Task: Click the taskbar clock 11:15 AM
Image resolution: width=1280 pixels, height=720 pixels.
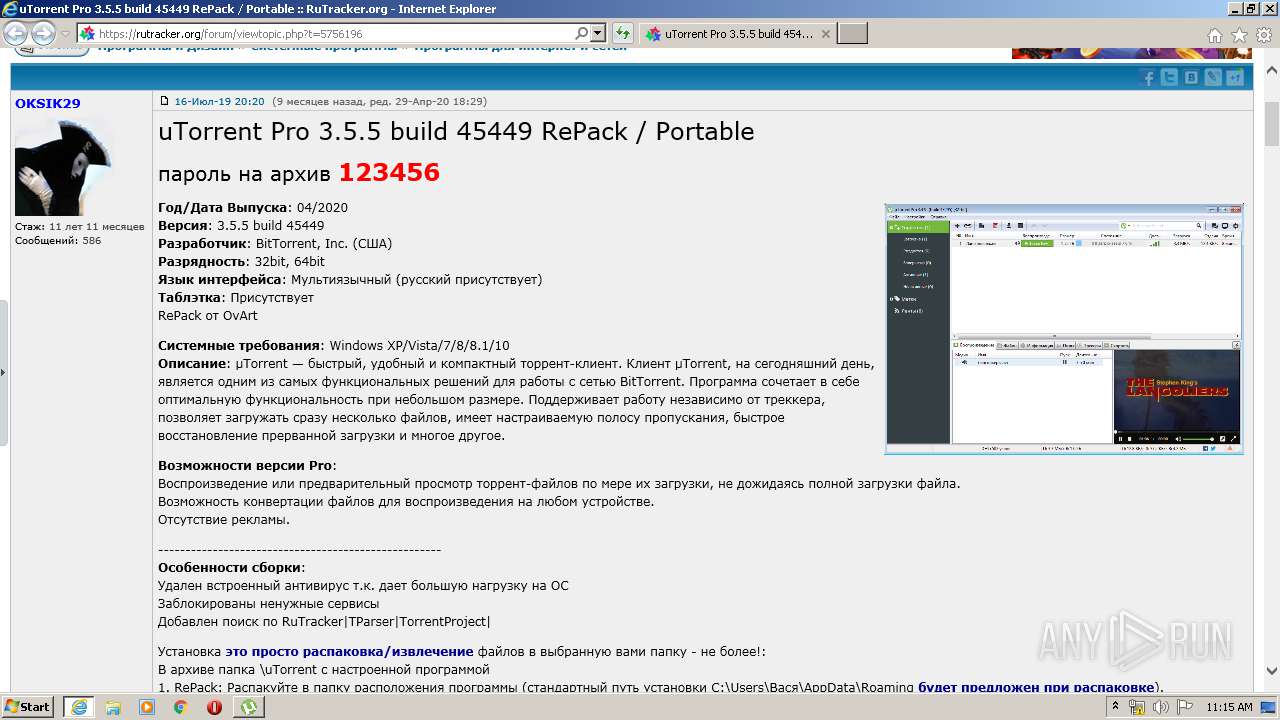Action: [x=1229, y=707]
